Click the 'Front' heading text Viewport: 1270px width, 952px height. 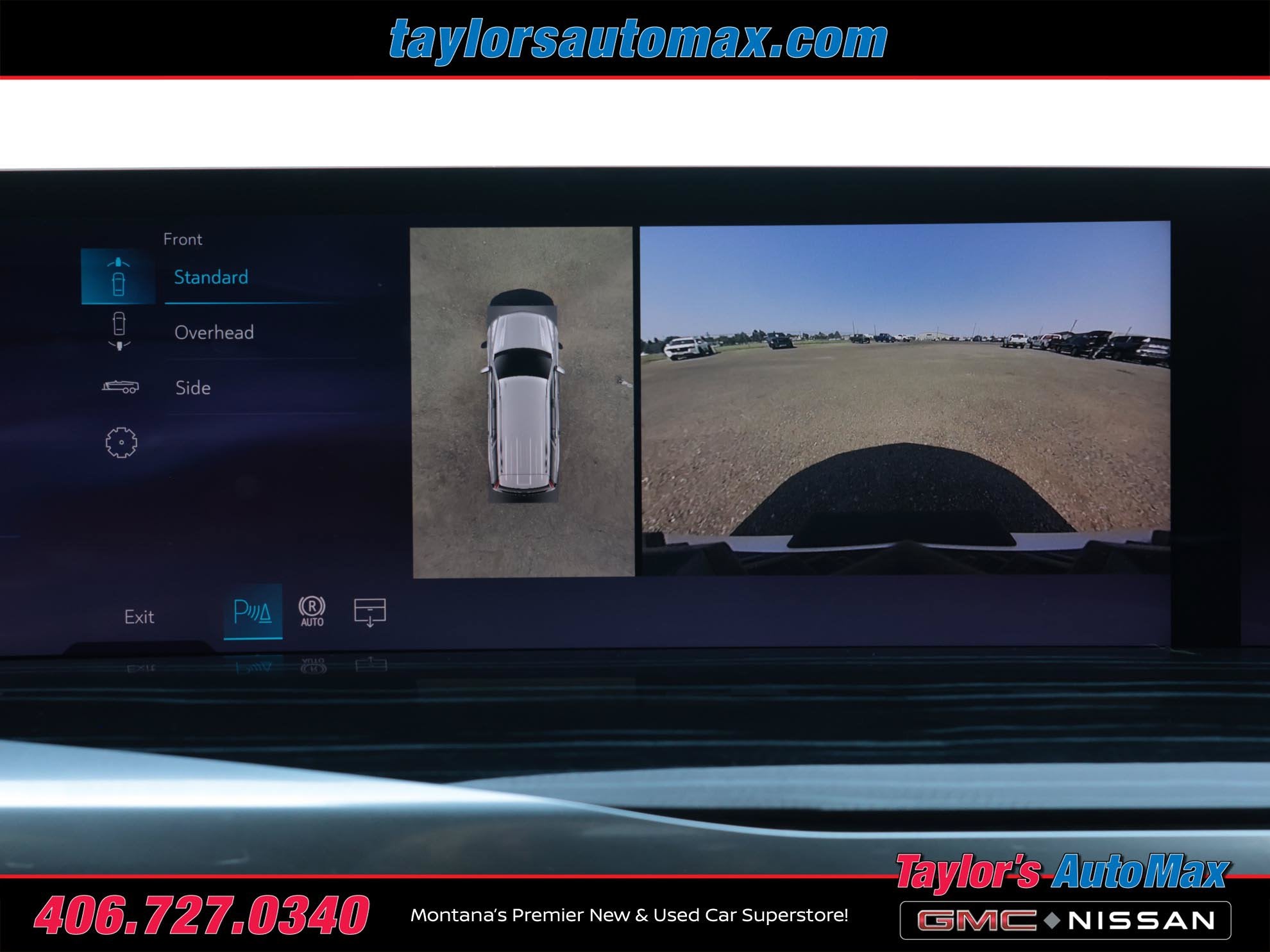[x=183, y=239]
